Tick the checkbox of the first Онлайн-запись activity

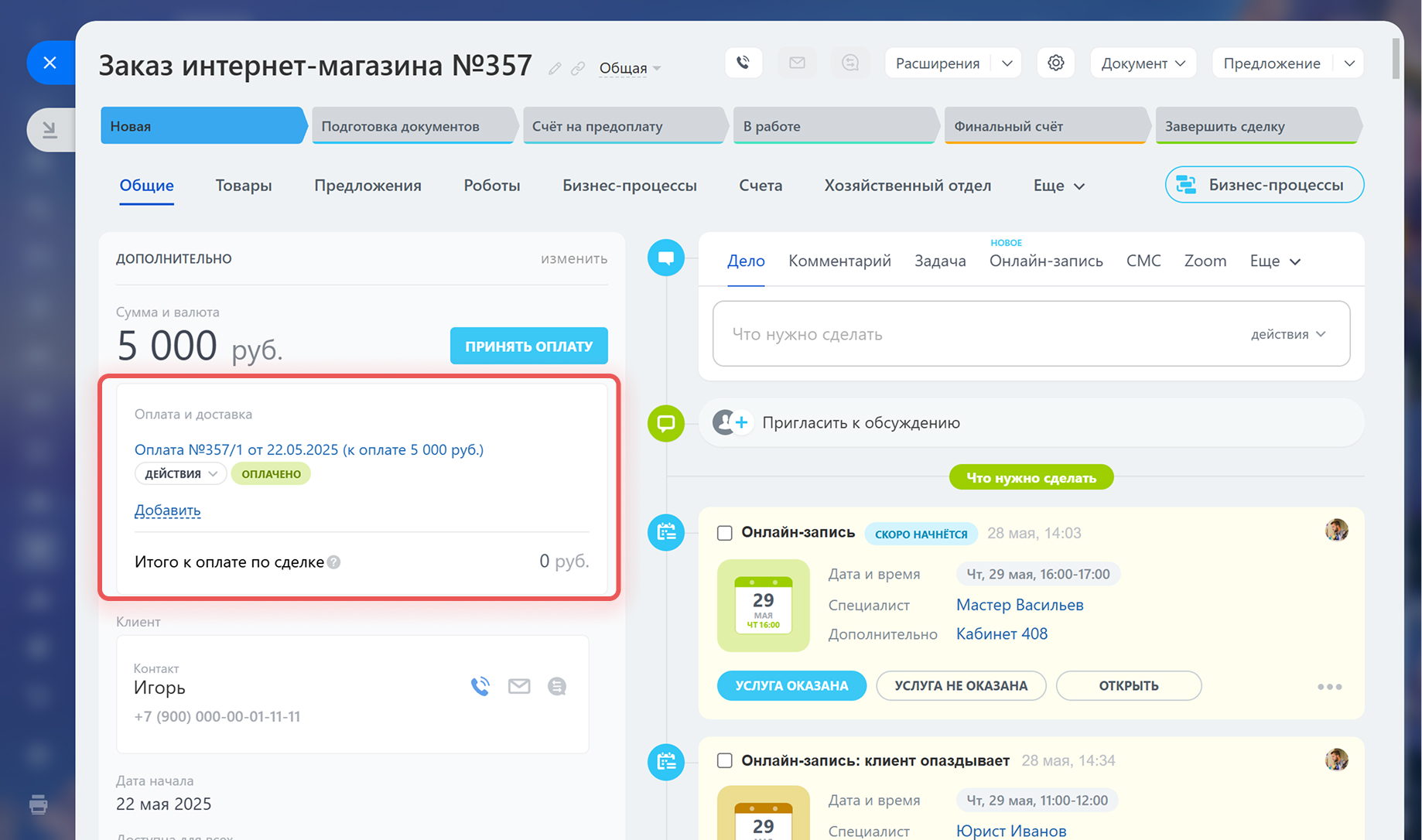725,533
